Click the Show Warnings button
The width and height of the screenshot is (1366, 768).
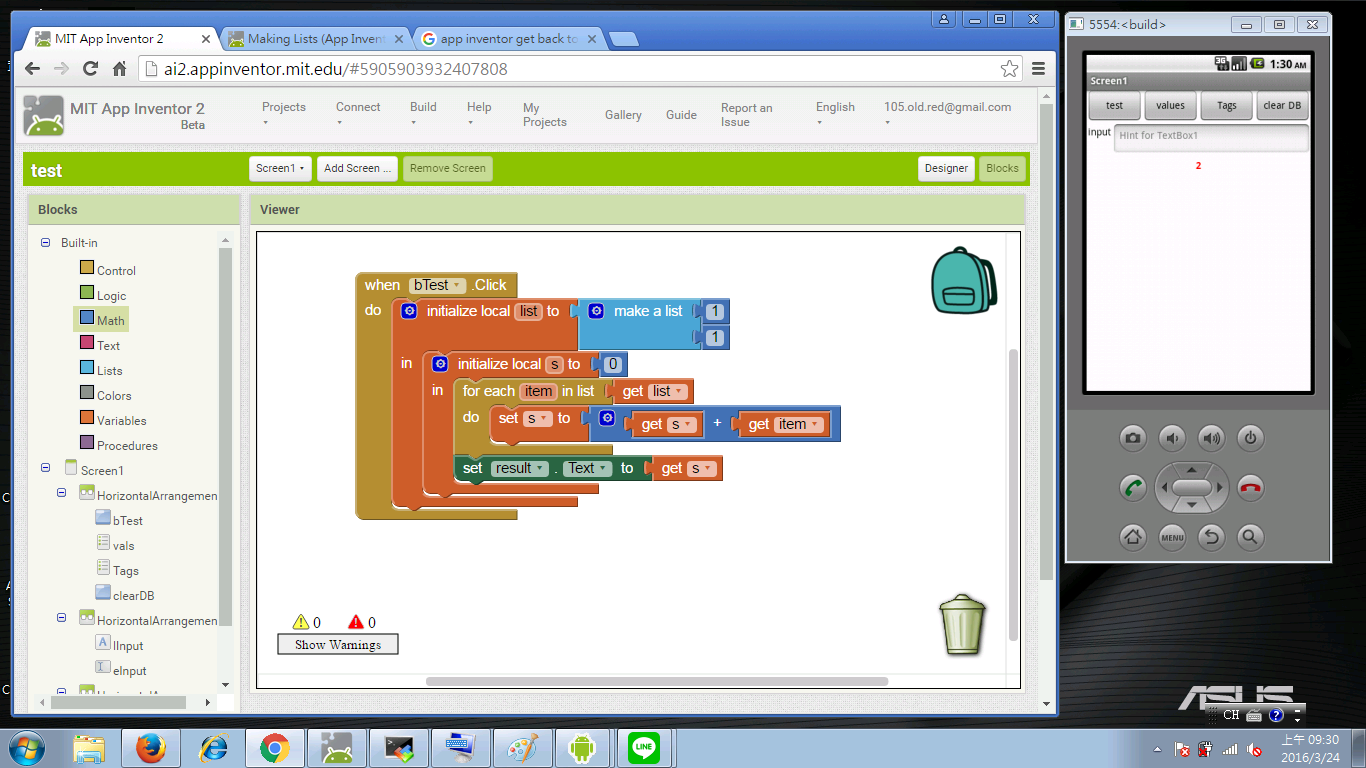(337, 645)
